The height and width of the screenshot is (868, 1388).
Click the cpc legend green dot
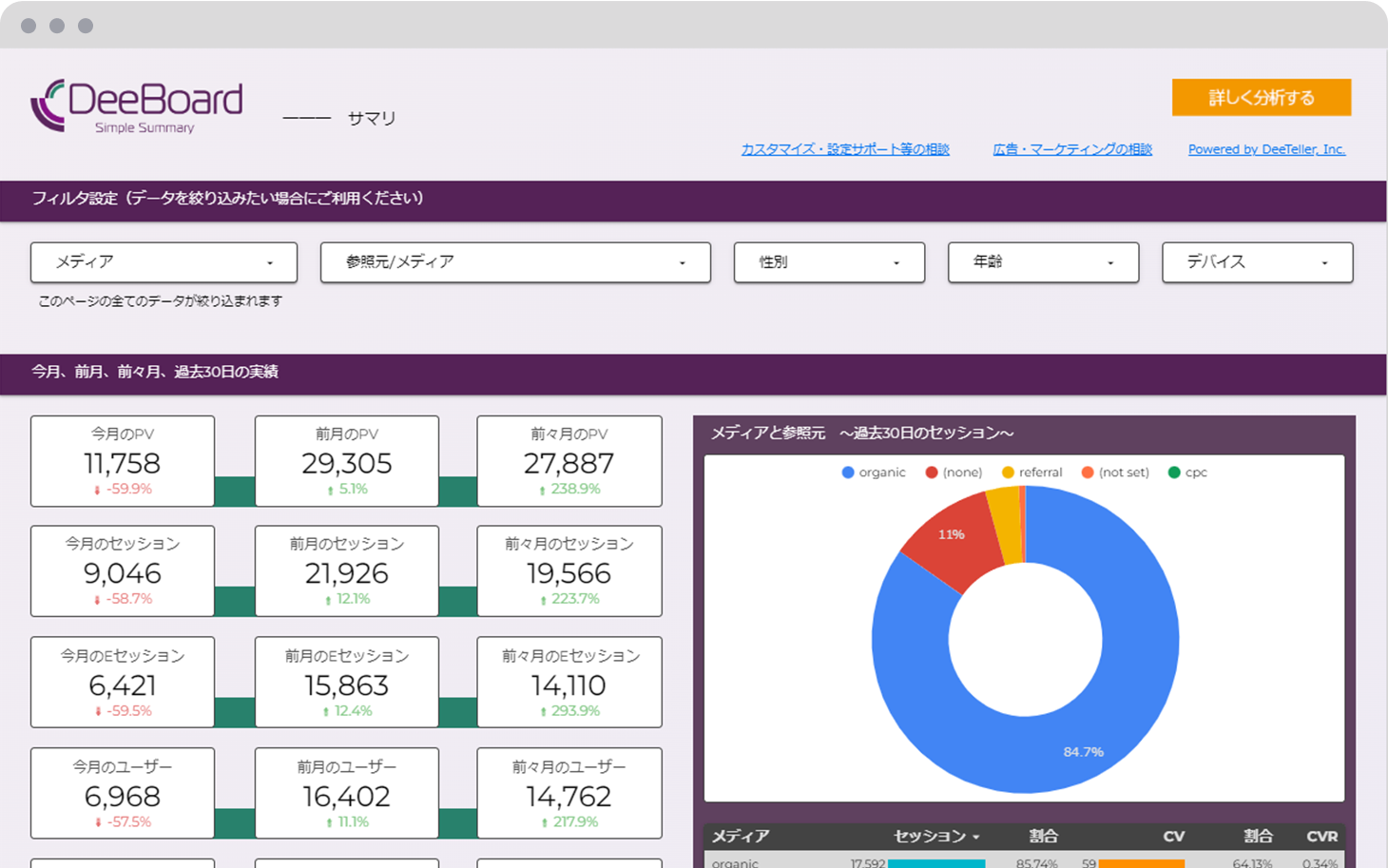pos(1174,473)
